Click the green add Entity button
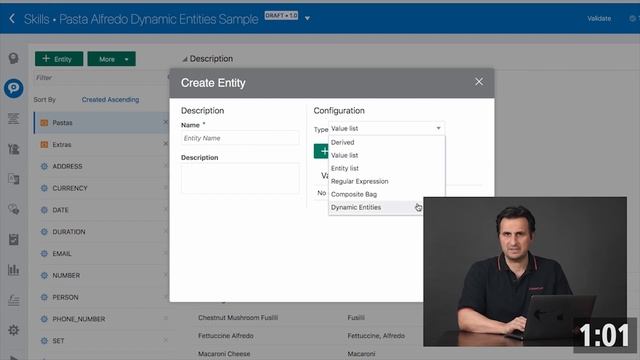This screenshot has height=360, width=640. (x=59, y=59)
